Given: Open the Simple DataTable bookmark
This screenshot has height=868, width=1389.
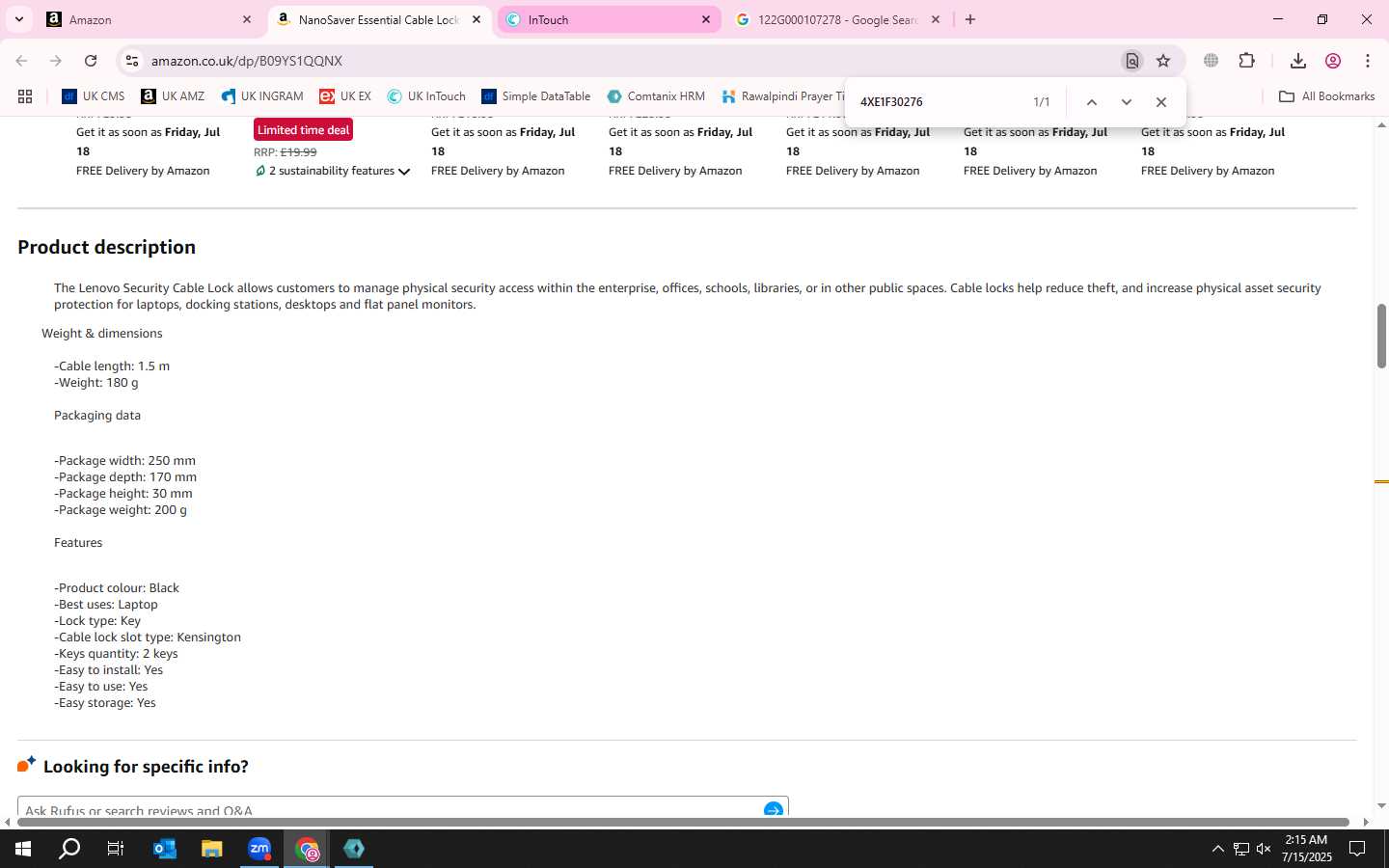Looking at the screenshot, I should (535, 96).
